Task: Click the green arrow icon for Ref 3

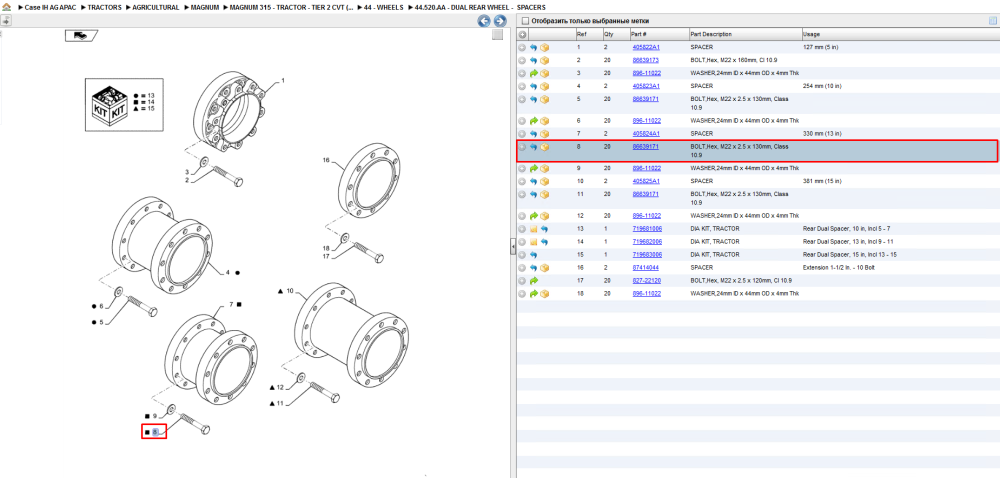Action: point(534,73)
